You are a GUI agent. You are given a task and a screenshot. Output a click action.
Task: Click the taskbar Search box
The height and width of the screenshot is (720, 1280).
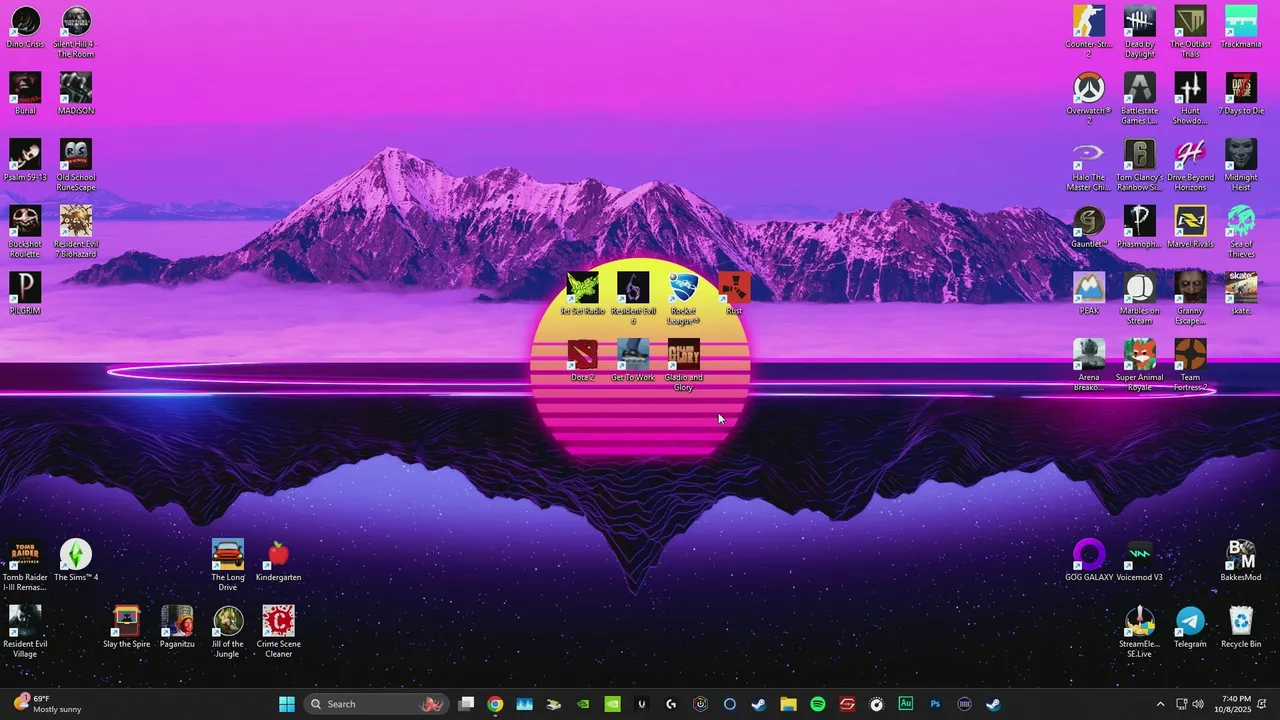pos(377,704)
